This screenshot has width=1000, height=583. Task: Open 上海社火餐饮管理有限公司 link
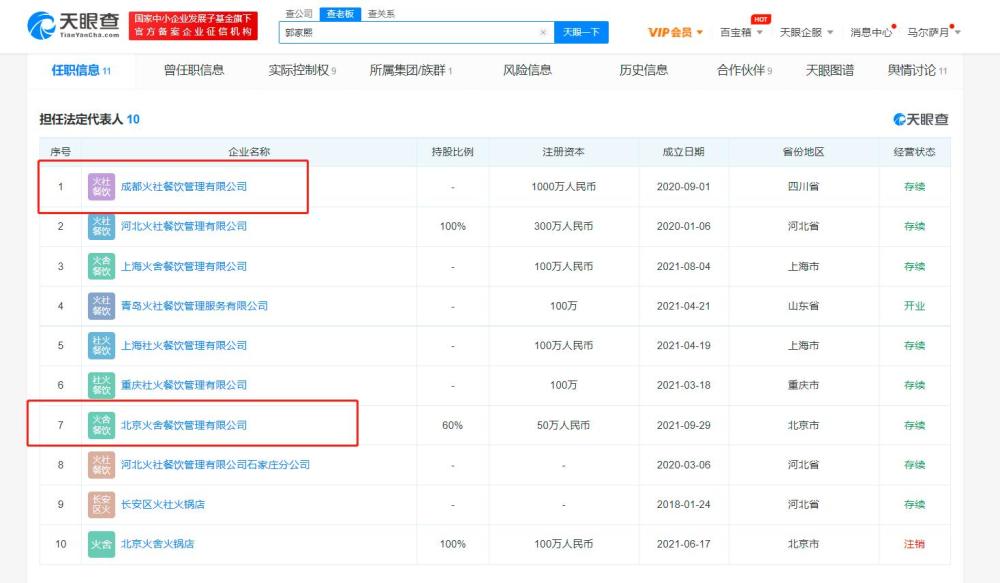point(184,346)
